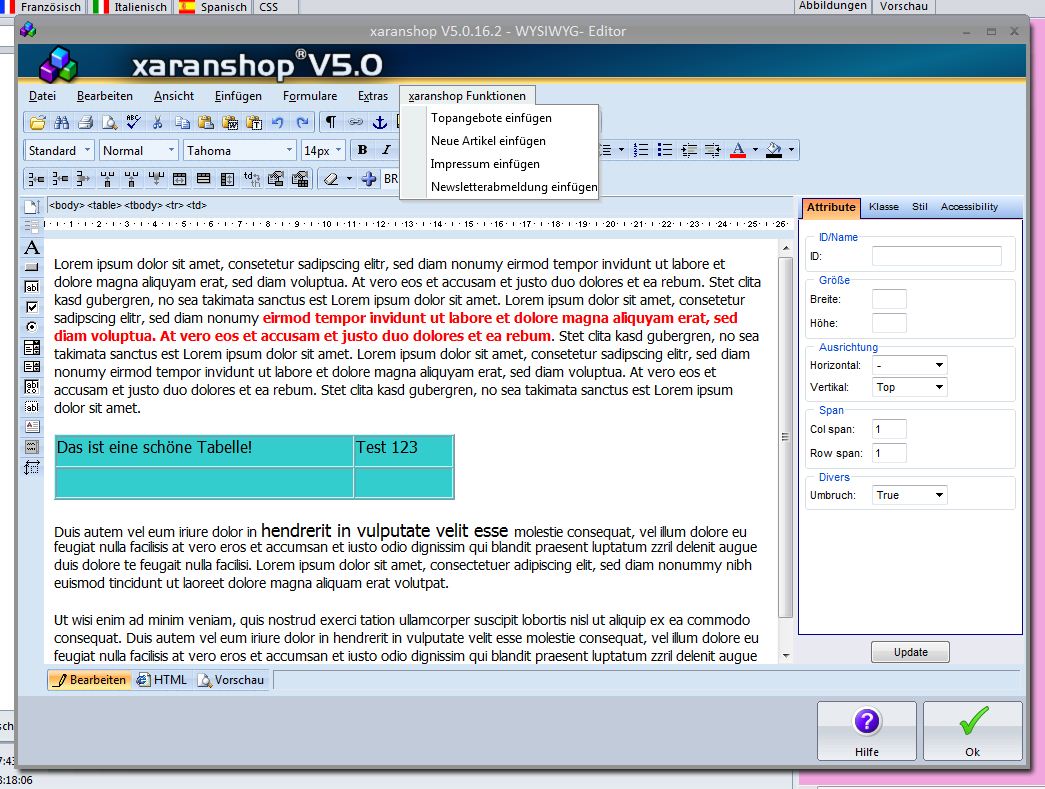Click the Insert hyperlink chain icon
1045x789 pixels.
coord(355,123)
